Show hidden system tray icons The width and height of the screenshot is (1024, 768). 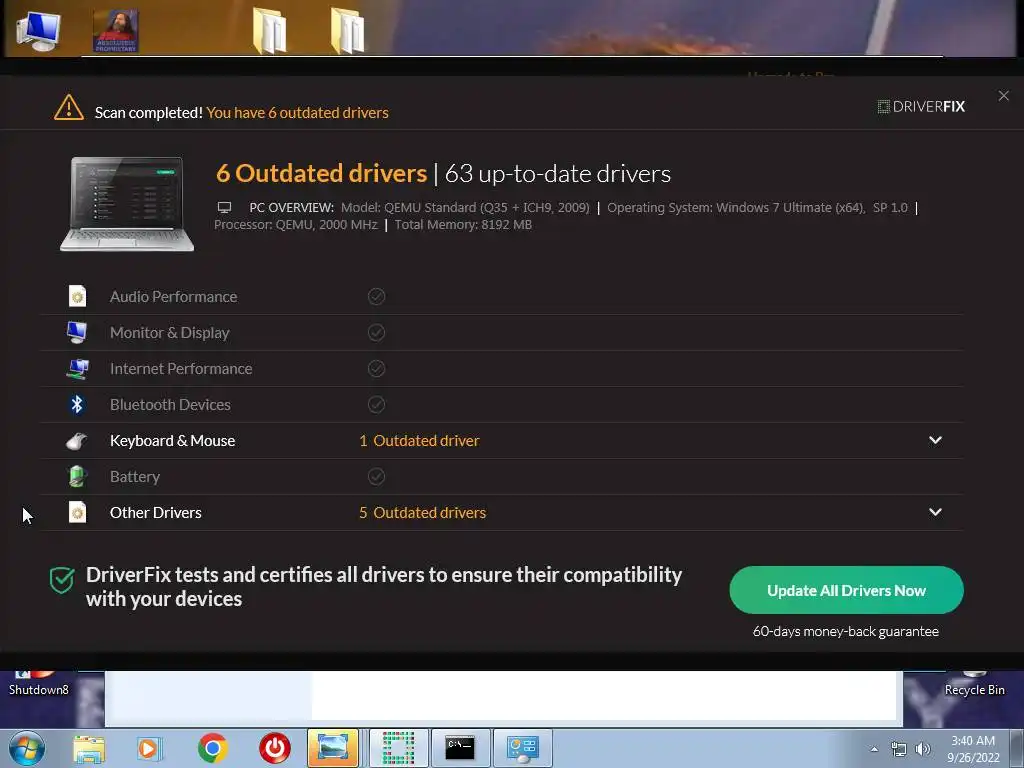[x=874, y=749]
